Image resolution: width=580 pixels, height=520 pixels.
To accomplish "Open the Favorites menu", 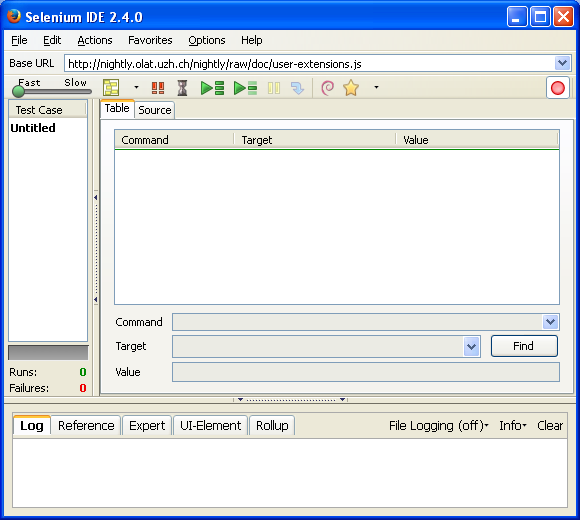I will 150,40.
